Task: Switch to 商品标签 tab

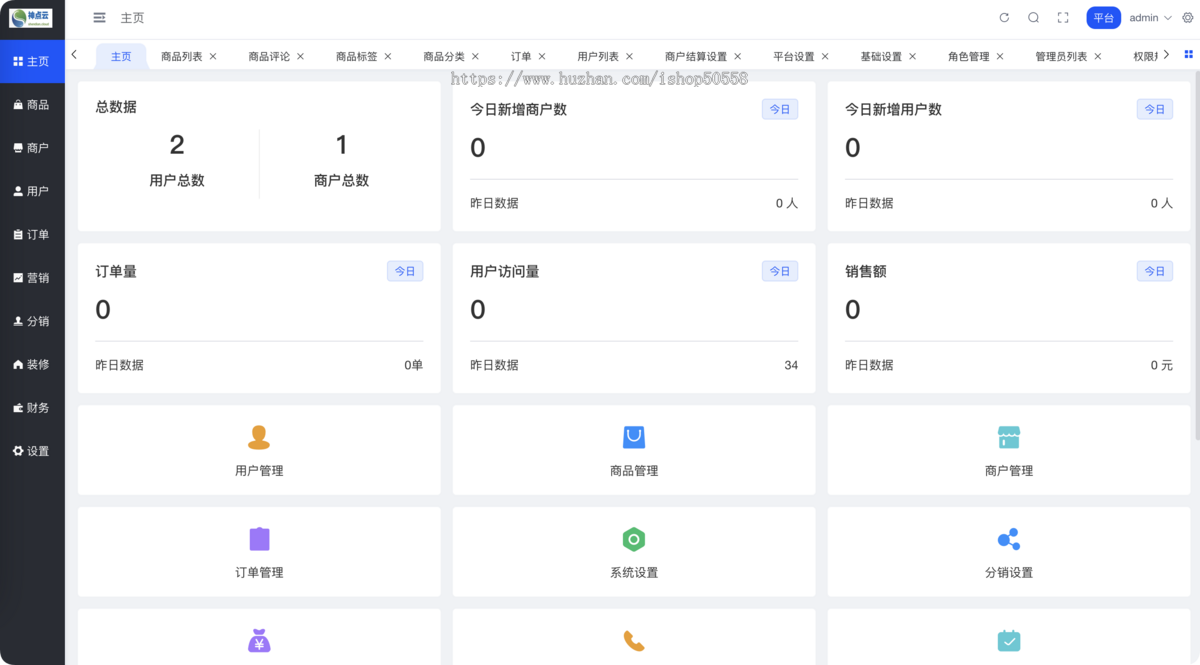Action: [357, 57]
